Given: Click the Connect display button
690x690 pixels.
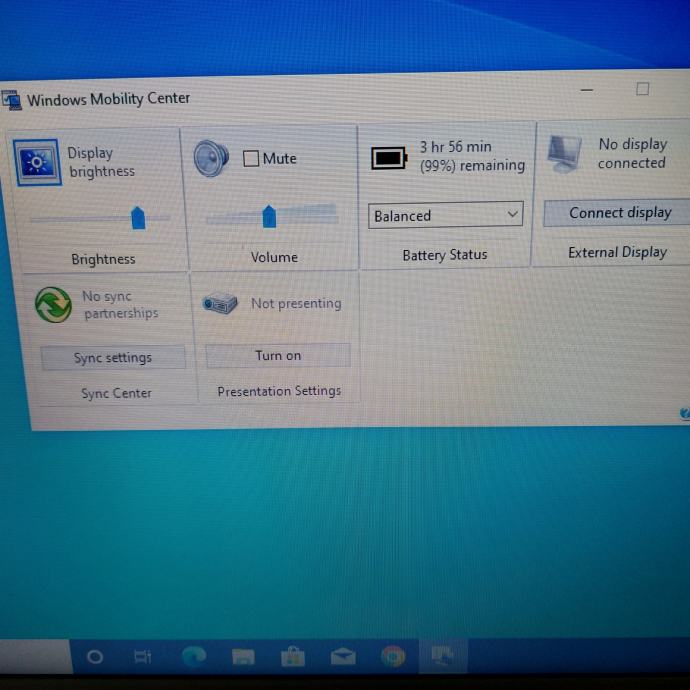Looking at the screenshot, I should [619, 213].
